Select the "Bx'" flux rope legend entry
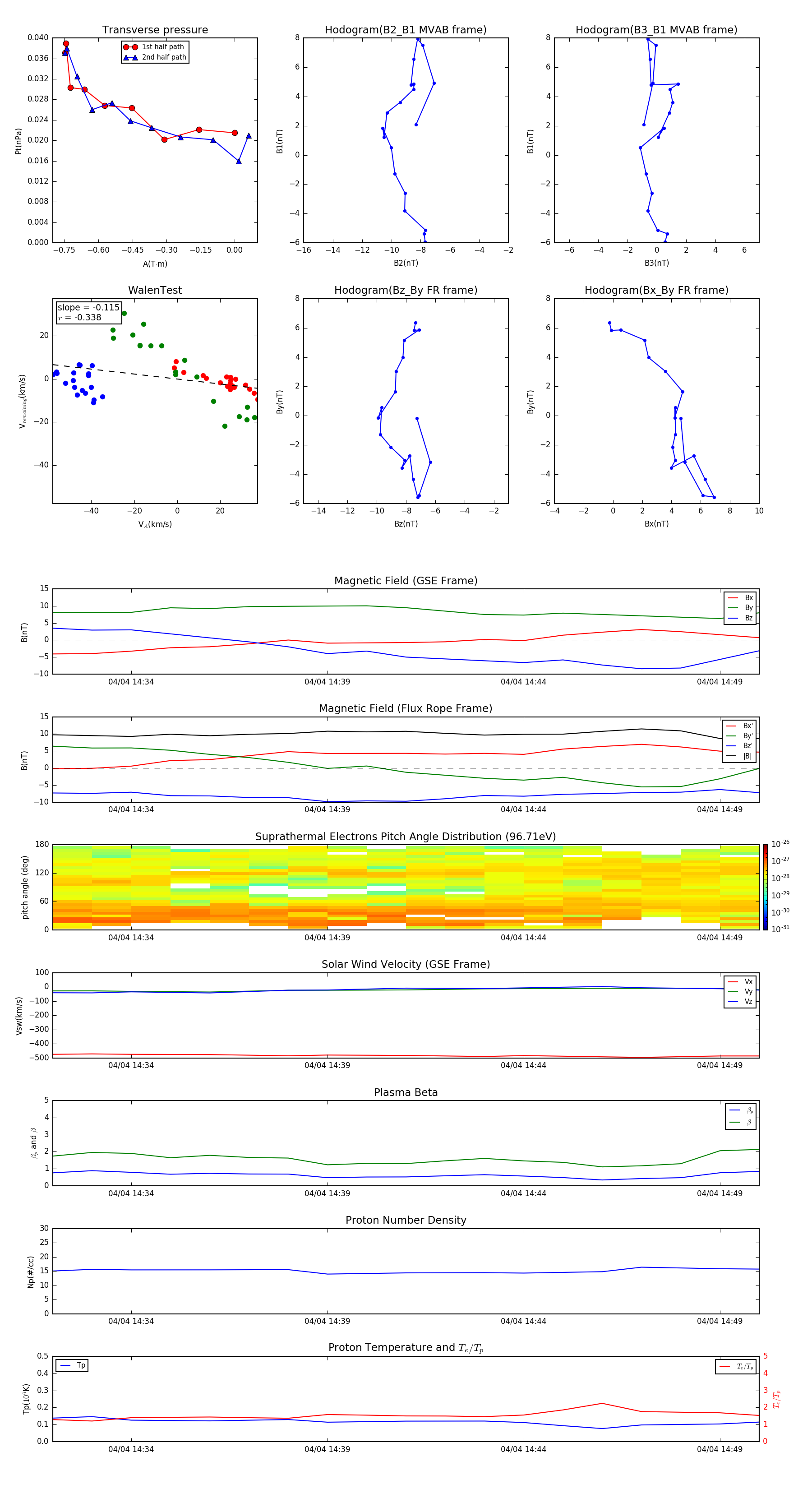The width and height of the screenshot is (812, 1489). 739,726
